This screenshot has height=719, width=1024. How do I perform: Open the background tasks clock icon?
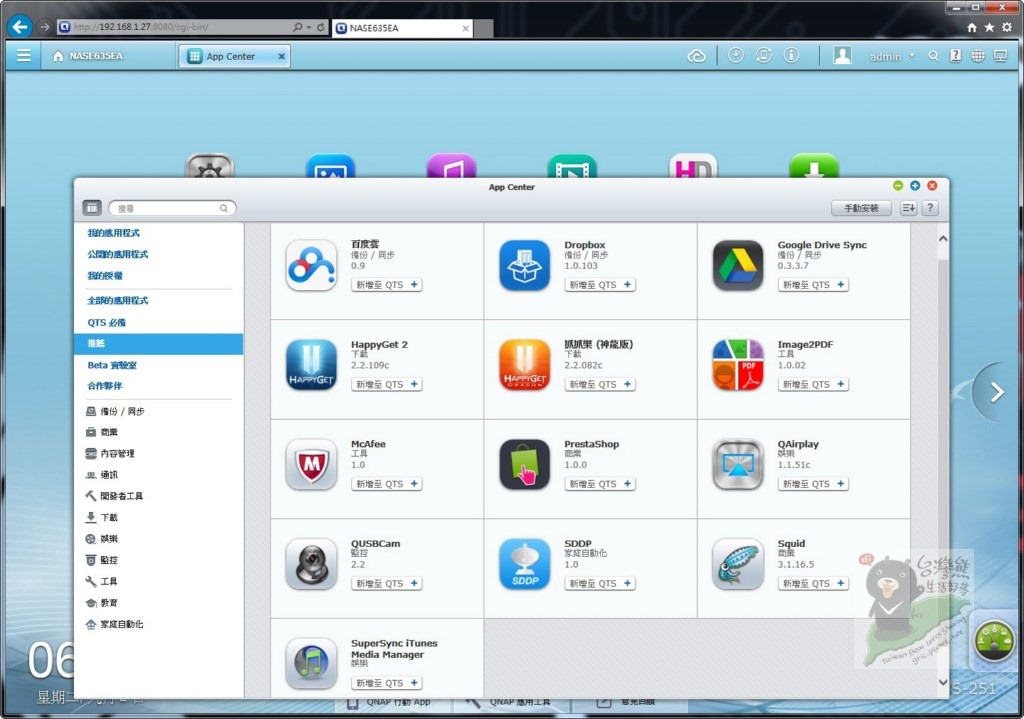[736, 56]
